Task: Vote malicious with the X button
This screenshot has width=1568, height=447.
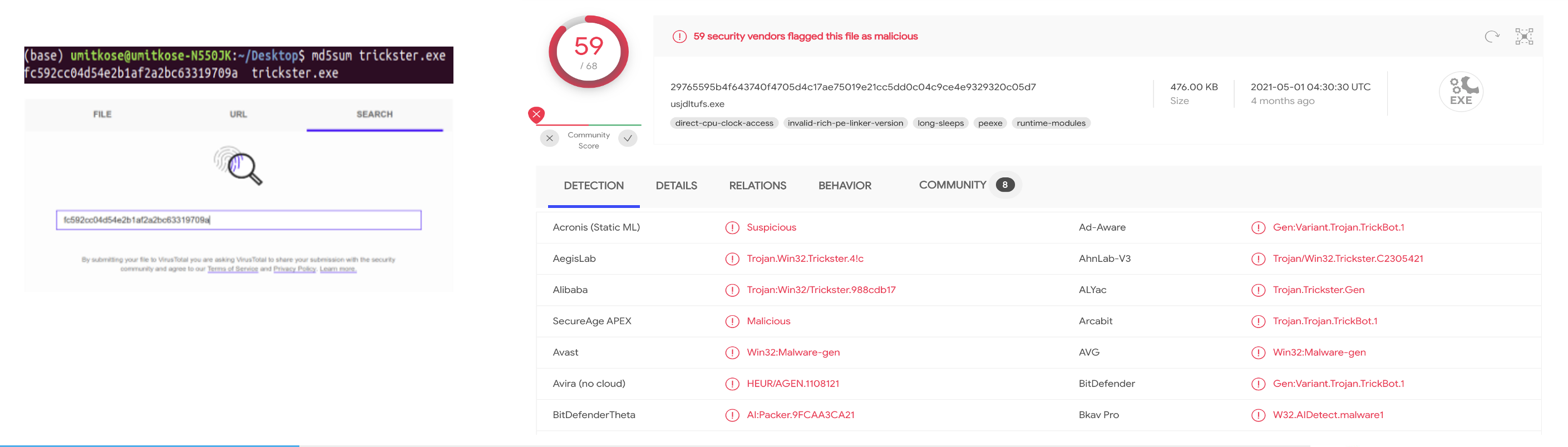Action: tap(549, 138)
